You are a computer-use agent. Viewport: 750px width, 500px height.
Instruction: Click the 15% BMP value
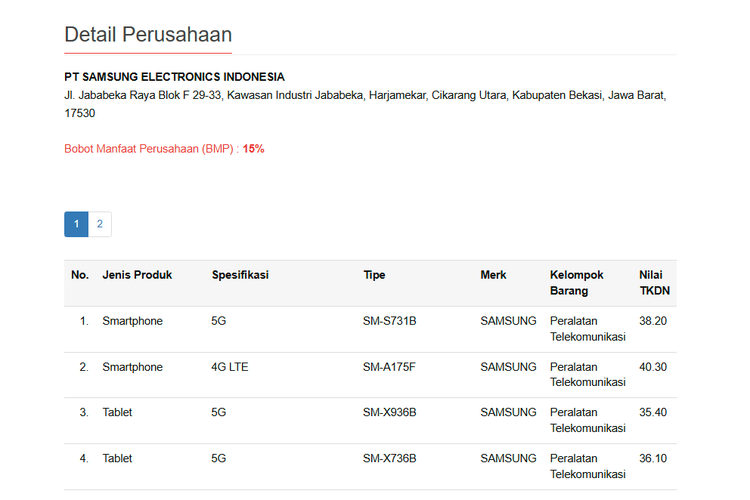pos(254,149)
